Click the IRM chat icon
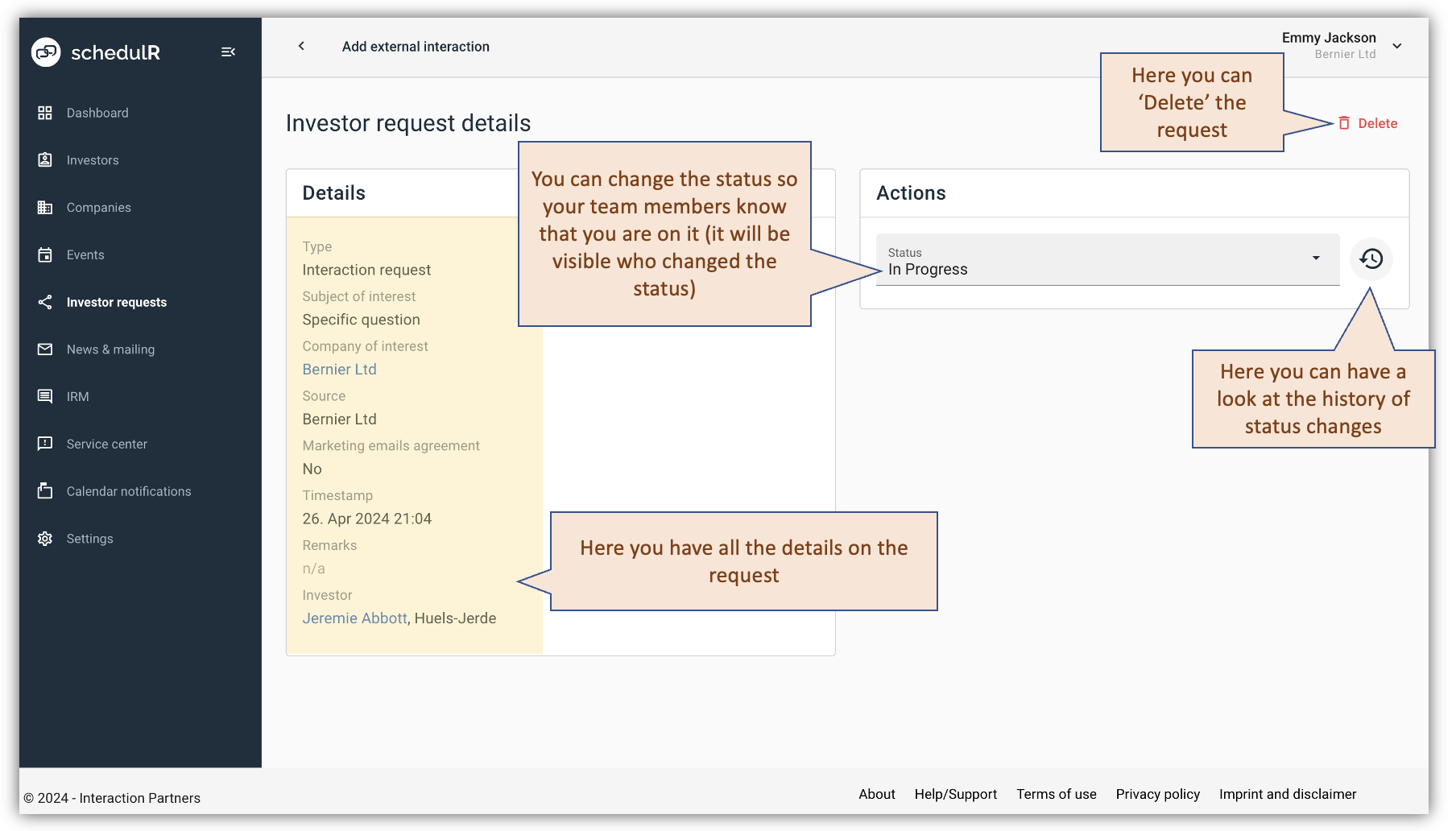The height and width of the screenshot is (831, 1456). click(46, 396)
